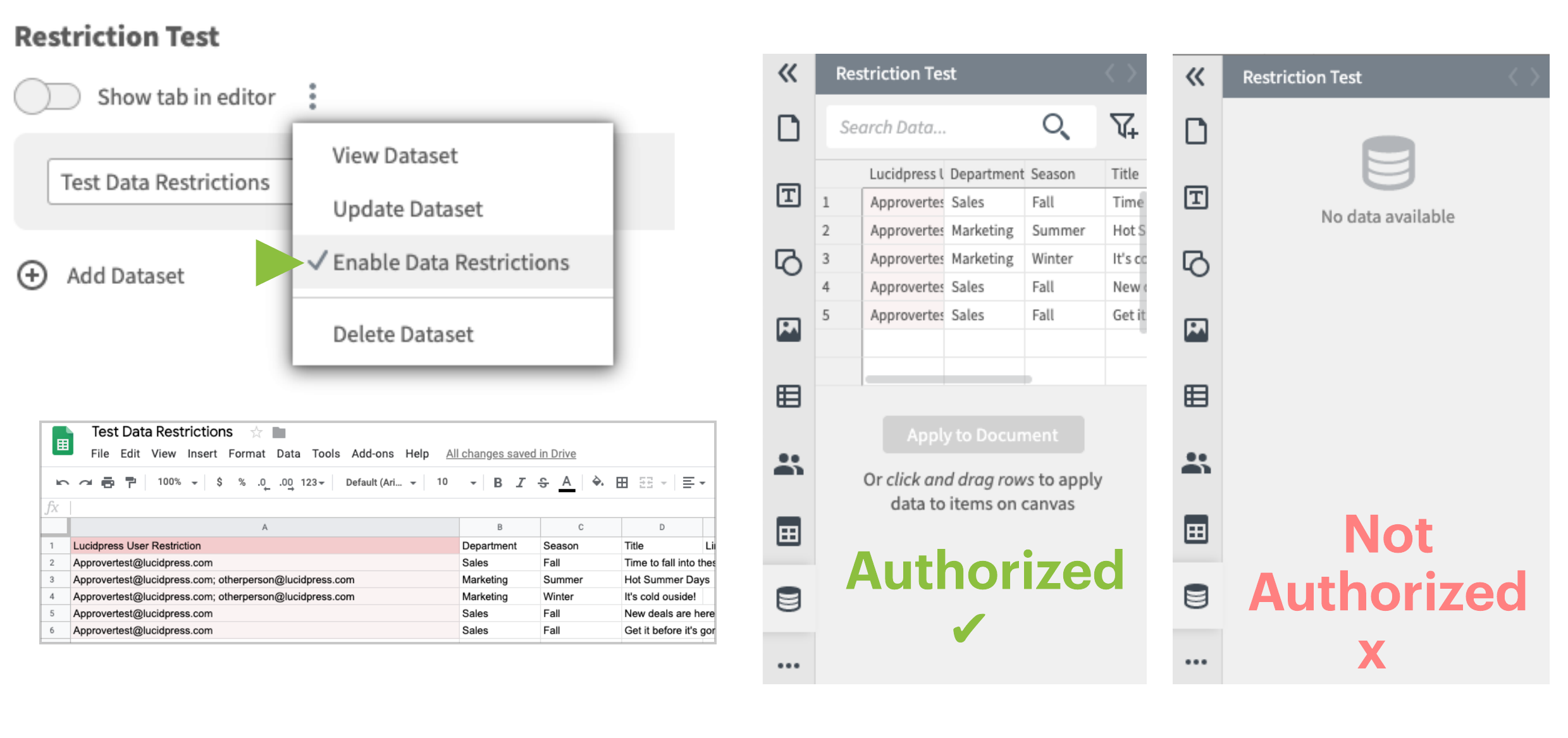Toggle Strikethrough formatting in Sheets
This screenshot has width=1568, height=738.
(x=543, y=483)
